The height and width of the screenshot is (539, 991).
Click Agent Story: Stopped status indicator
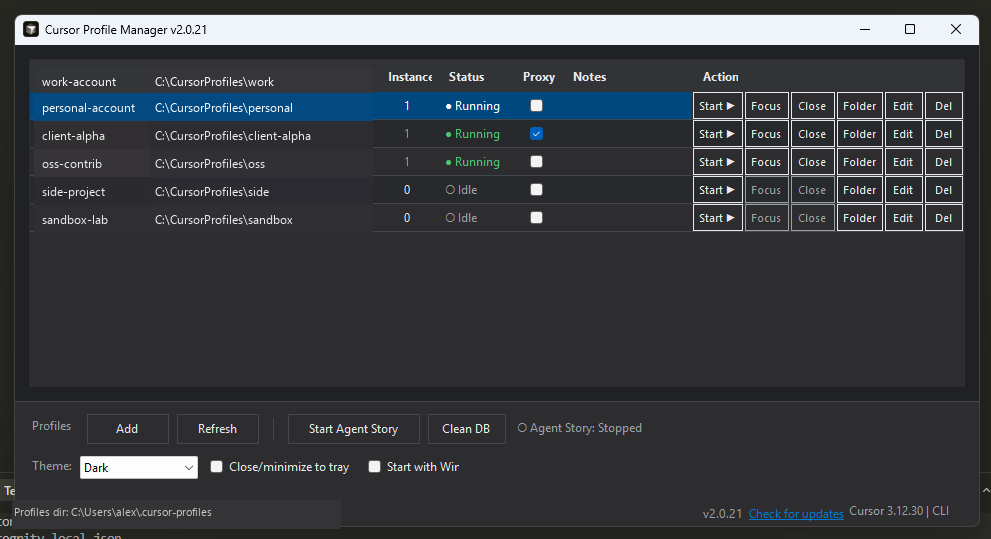(580, 428)
